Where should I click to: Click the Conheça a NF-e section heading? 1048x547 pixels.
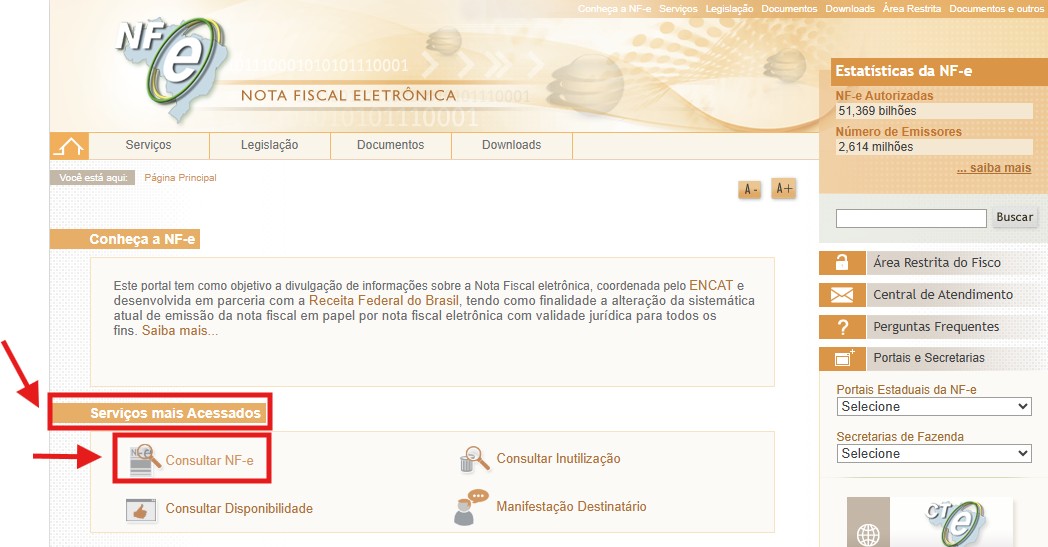[142, 239]
